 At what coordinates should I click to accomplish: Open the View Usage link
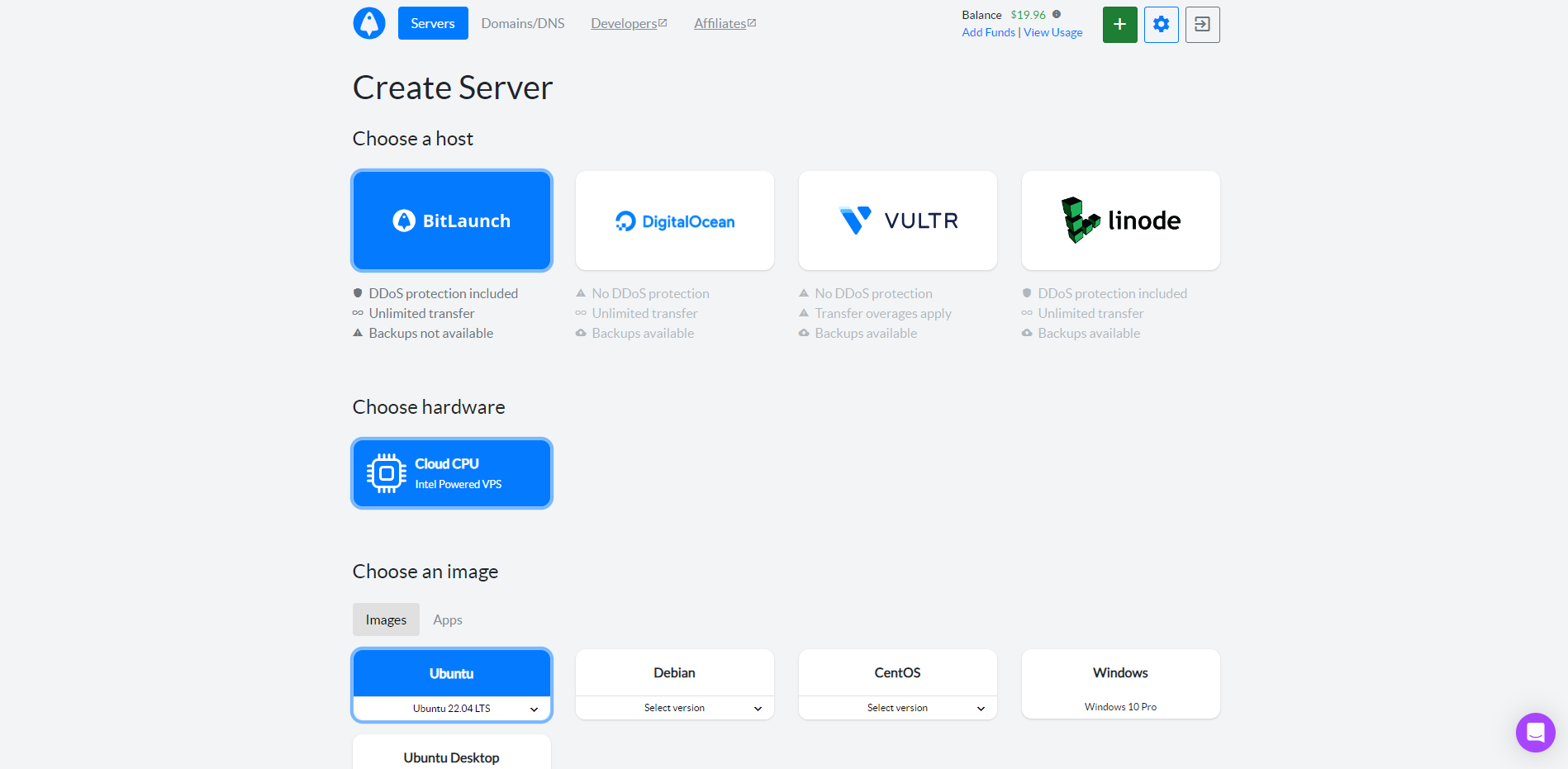pos(1053,32)
